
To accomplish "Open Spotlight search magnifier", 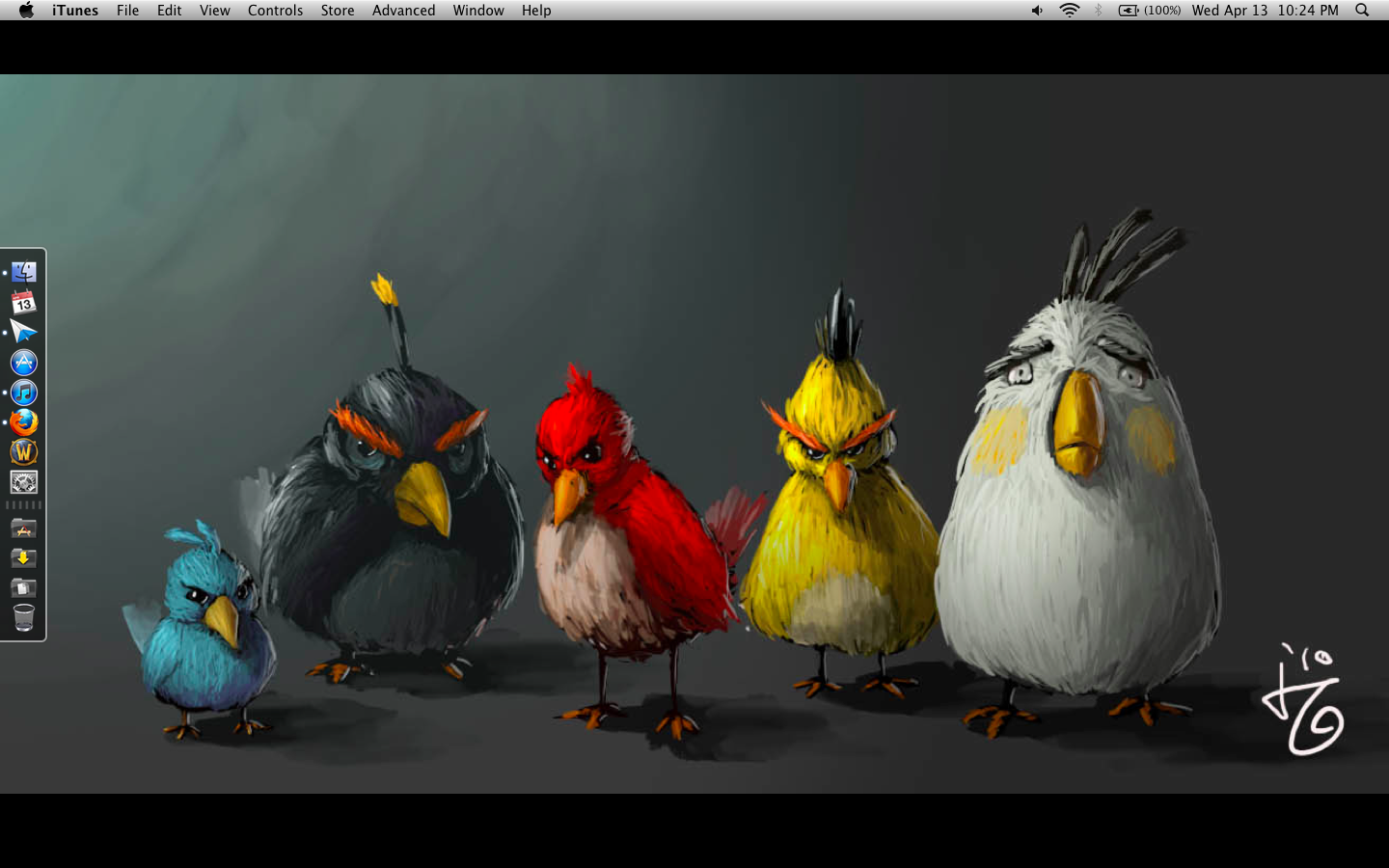I will 1362,11.
